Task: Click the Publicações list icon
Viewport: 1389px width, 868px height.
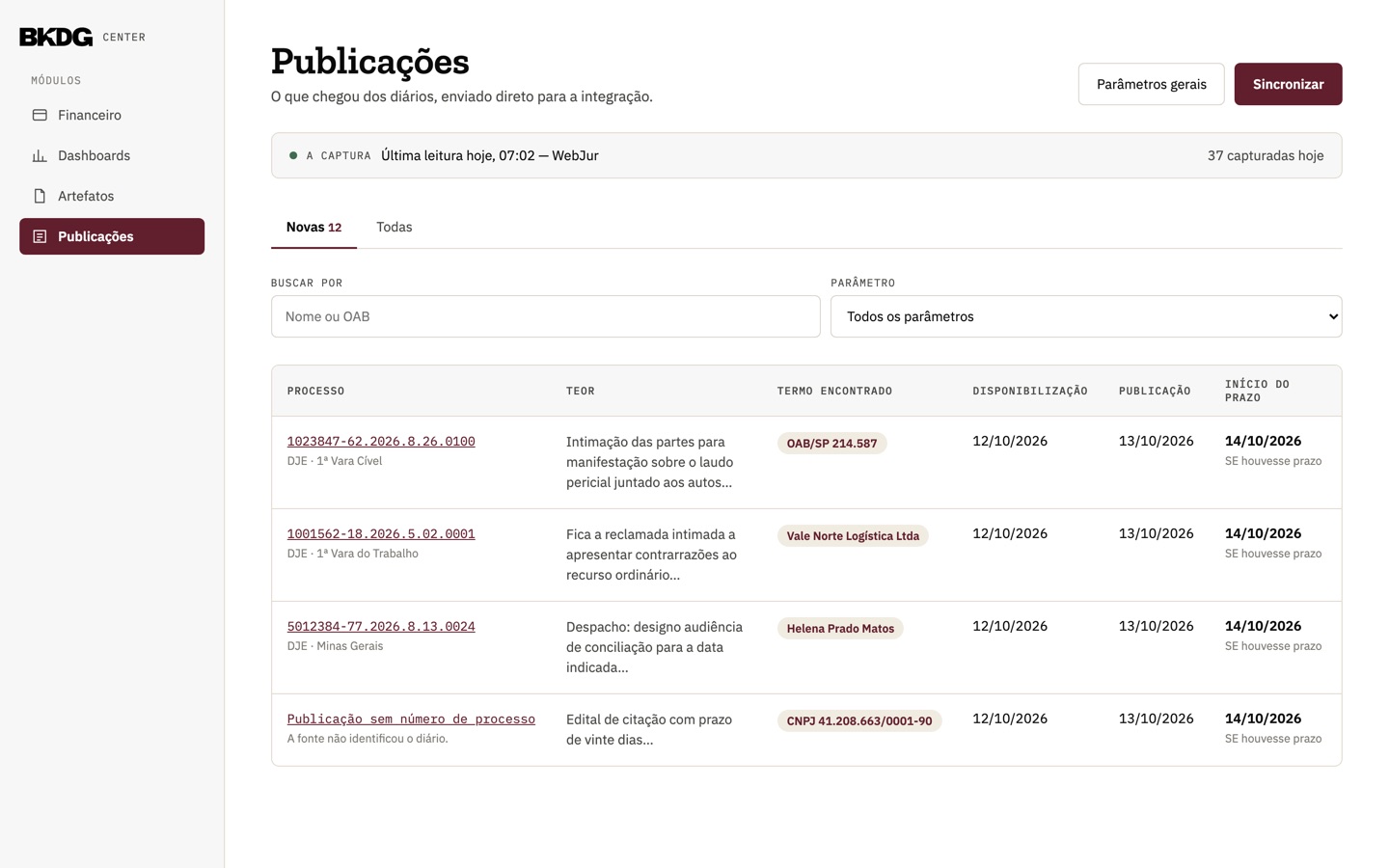Action: pyautogui.click(x=40, y=236)
